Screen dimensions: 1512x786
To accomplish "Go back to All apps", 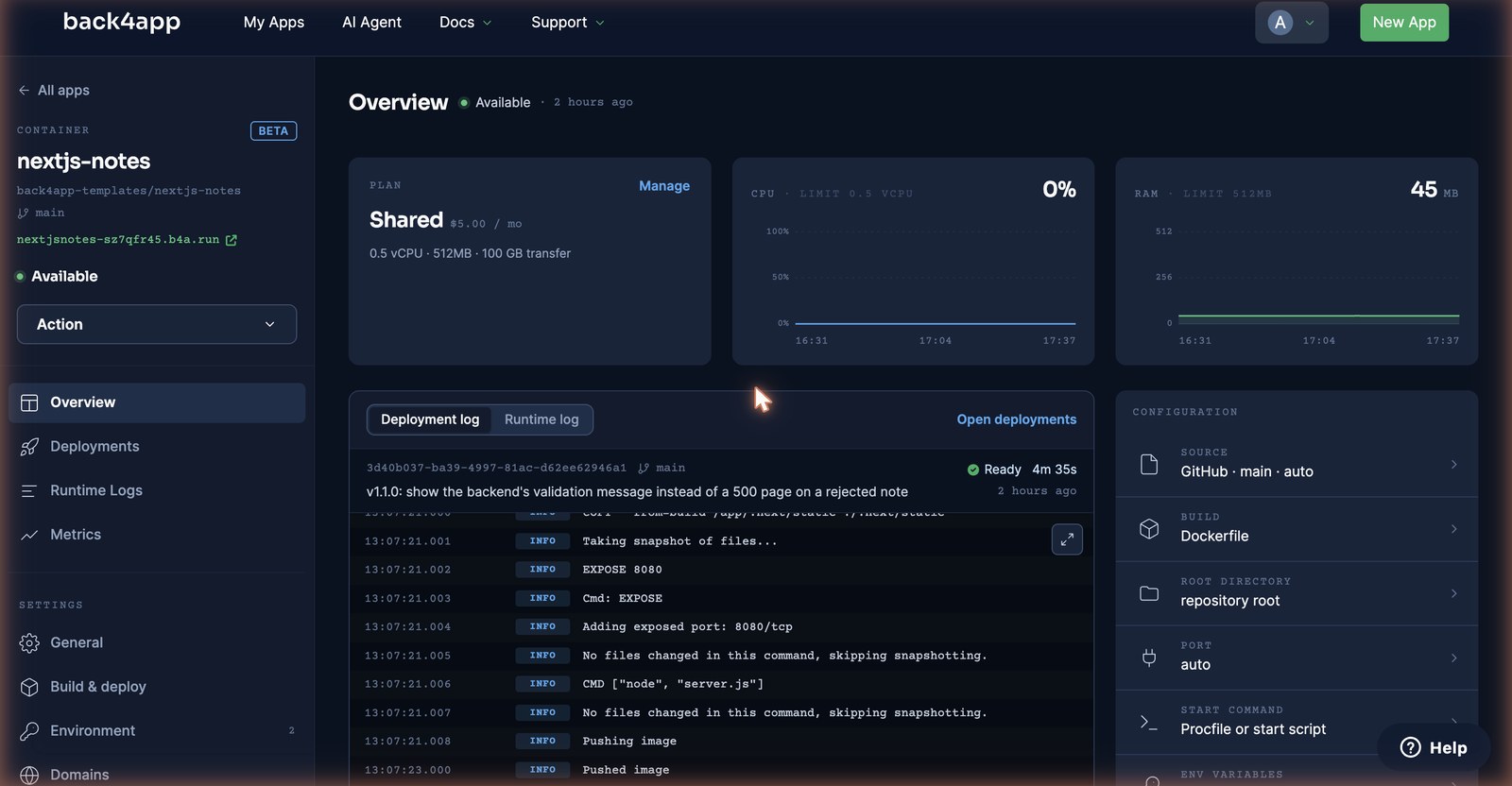I will [54, 91].
